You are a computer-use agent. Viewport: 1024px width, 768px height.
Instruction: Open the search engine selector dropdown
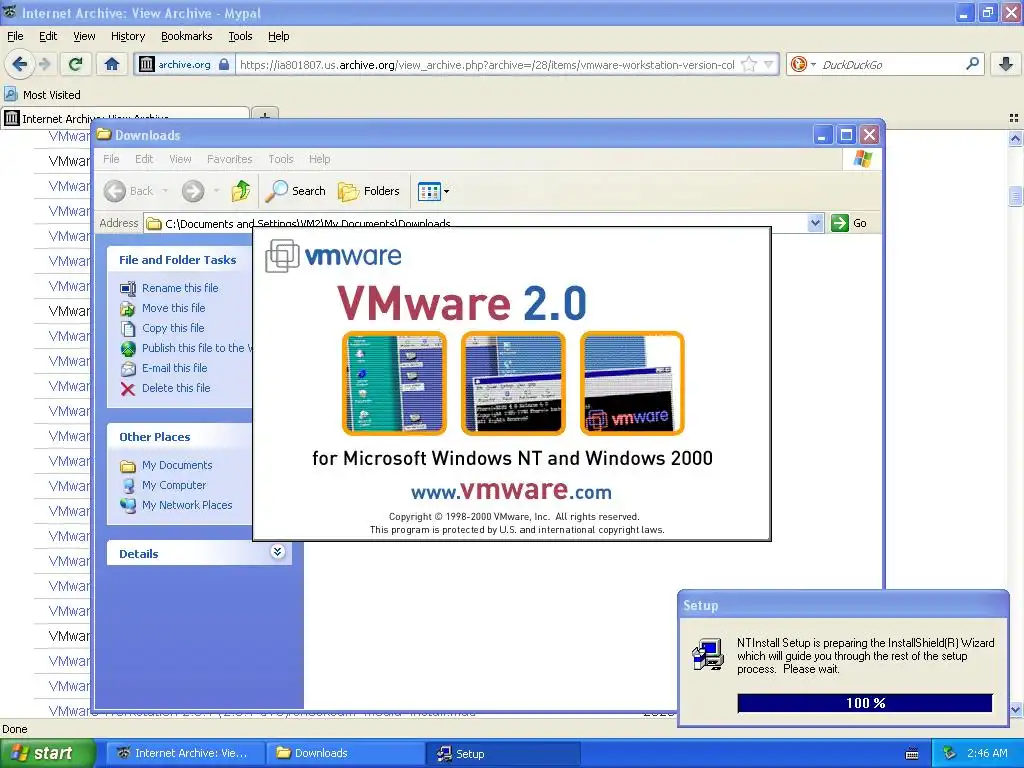click(x=813, y=64)
